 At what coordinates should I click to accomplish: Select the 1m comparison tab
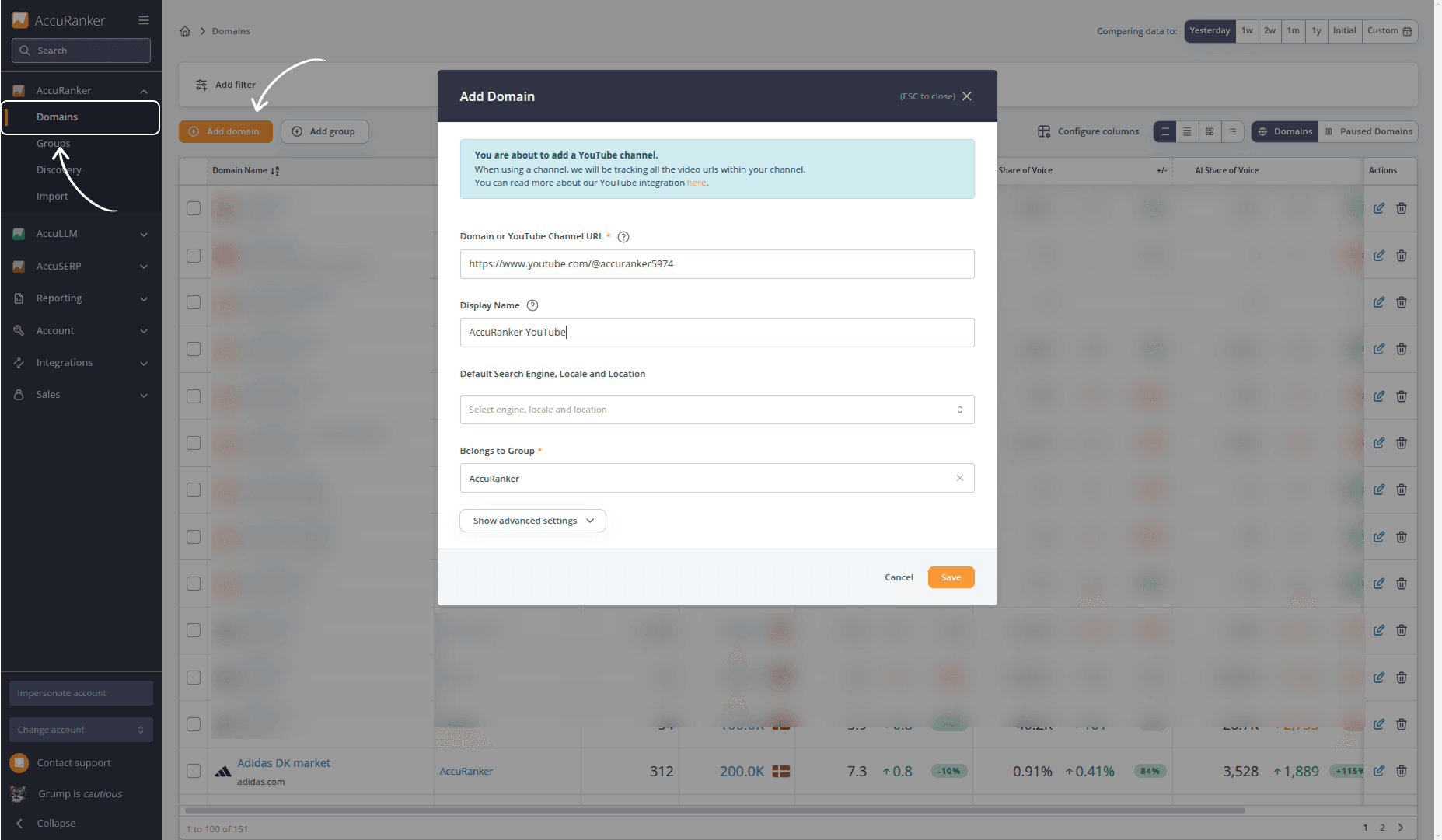pos(1293,31)
